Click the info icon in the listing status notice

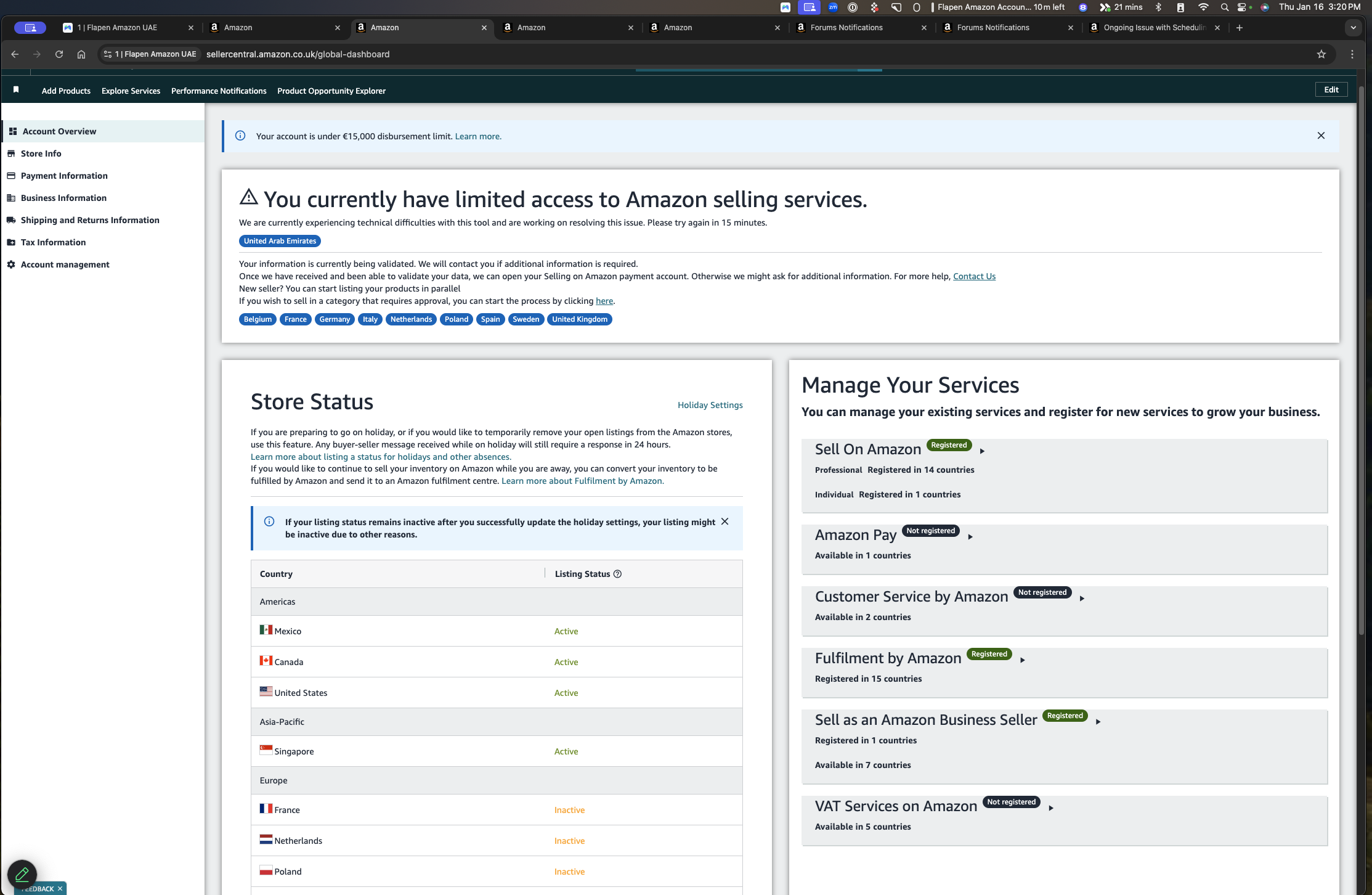[x=269, y=521]
